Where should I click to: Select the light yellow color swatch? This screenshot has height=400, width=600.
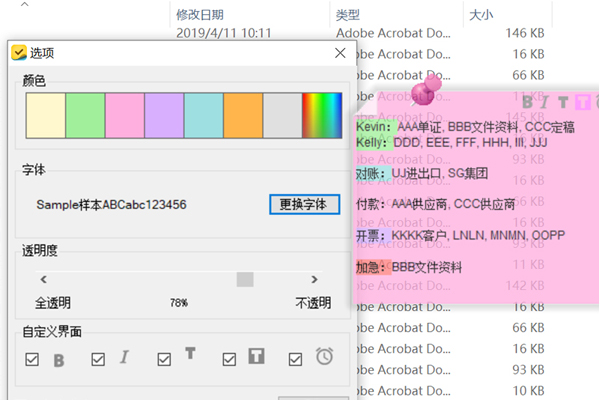pyautogui.click(x=46, y=115)
